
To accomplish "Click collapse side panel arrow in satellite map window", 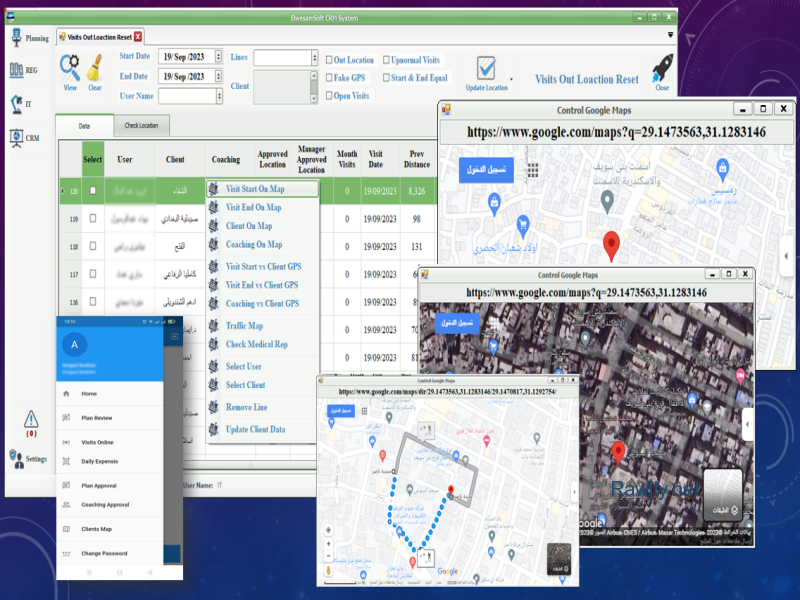I will [747, 424].
